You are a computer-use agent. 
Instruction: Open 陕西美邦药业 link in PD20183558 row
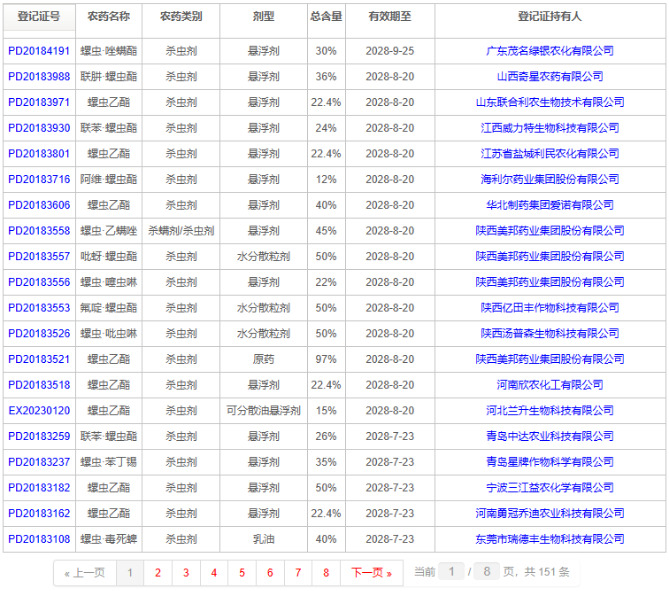point(550,230)
